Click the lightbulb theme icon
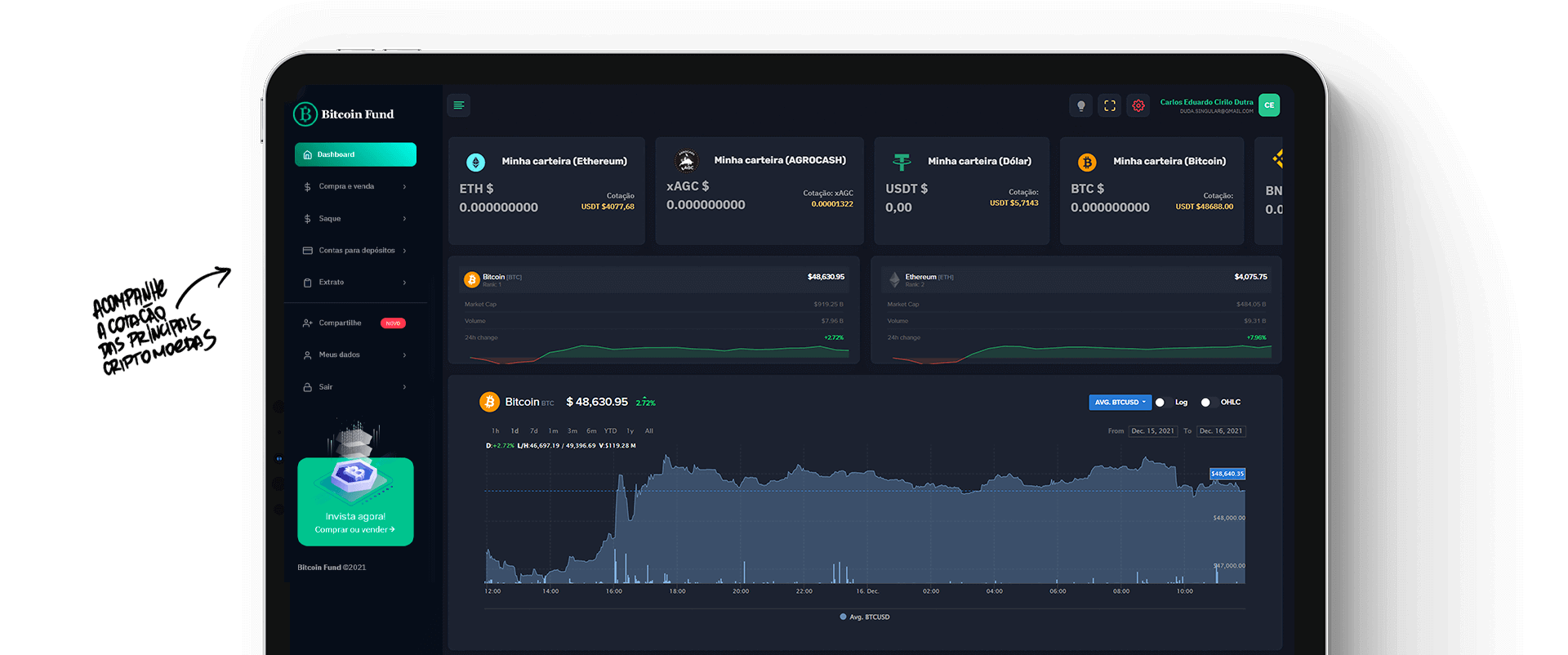Screen dimensions: 1568x655 [1080, 105]
